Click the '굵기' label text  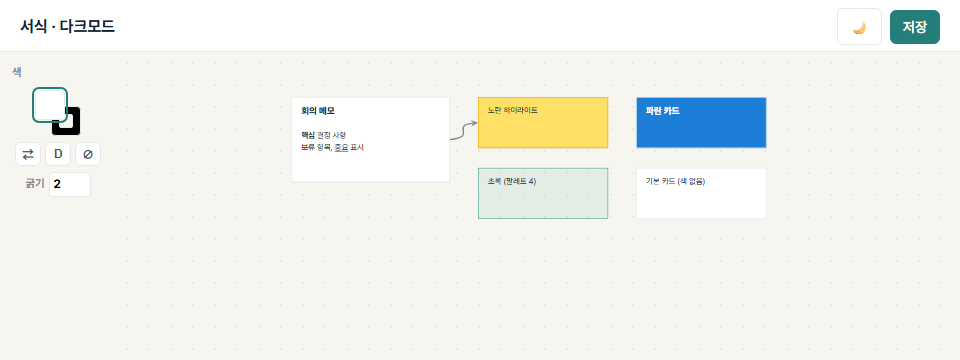pos(35,184)
